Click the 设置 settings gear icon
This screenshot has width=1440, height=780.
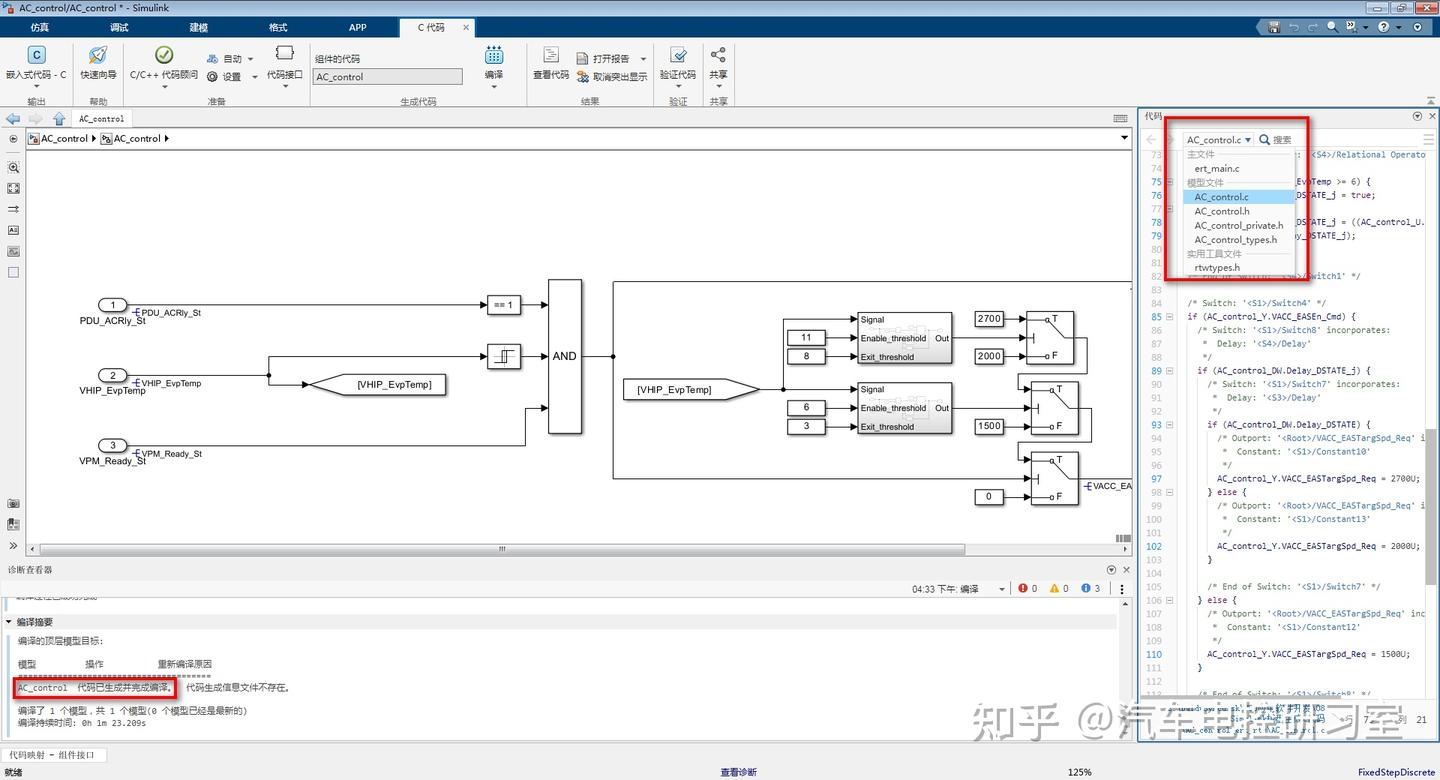210,74
